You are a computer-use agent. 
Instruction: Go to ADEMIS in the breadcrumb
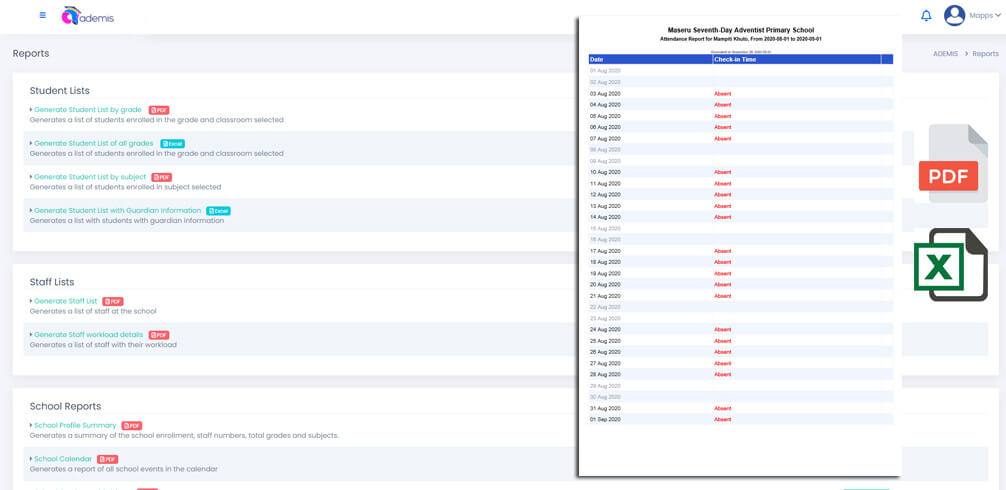pyautogui.click(x=945, y=54)
